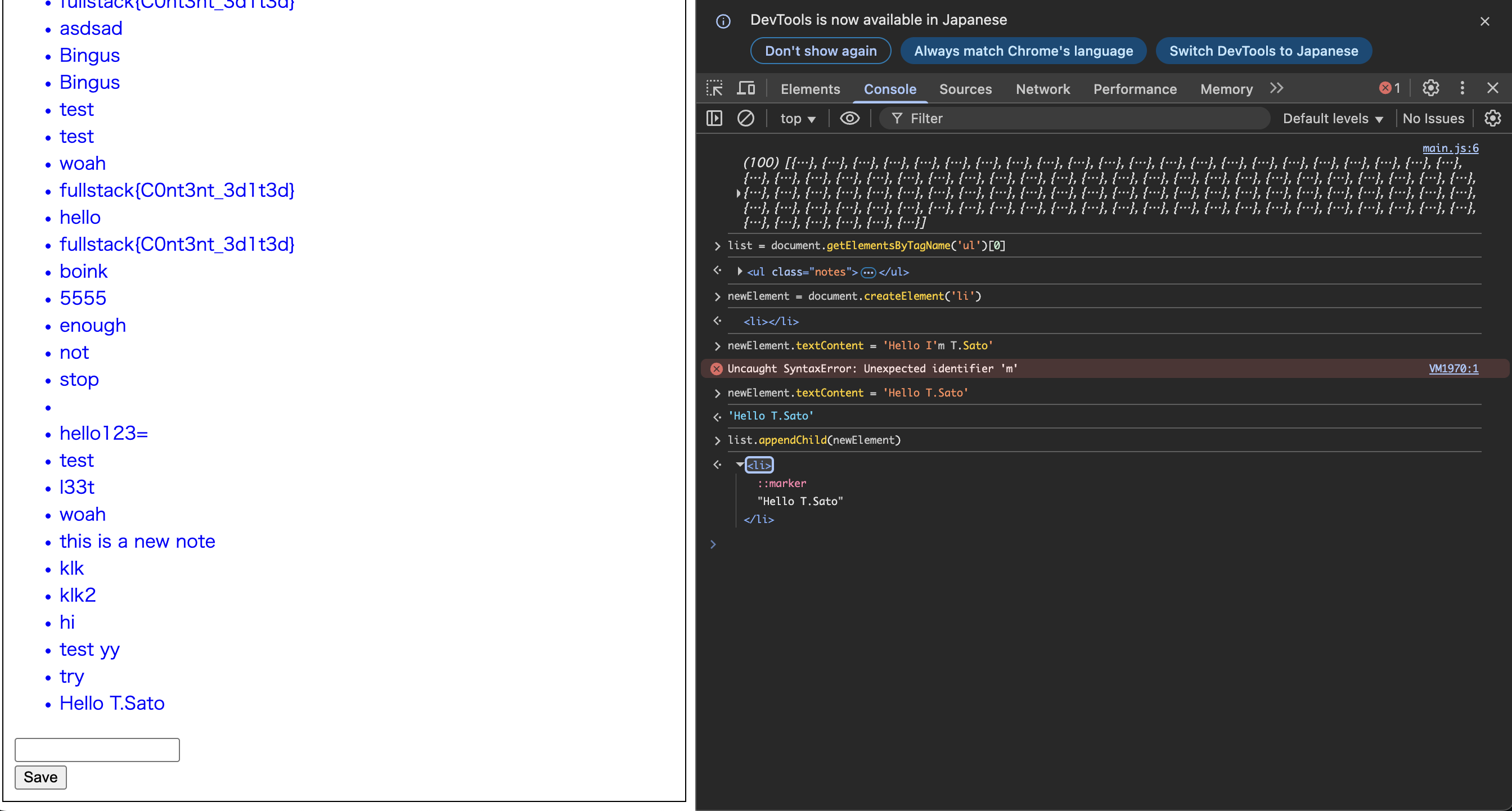Viewport: 1512px width, 811px height.
Task: Click the red error count badge
Action: coord(1389,89)
